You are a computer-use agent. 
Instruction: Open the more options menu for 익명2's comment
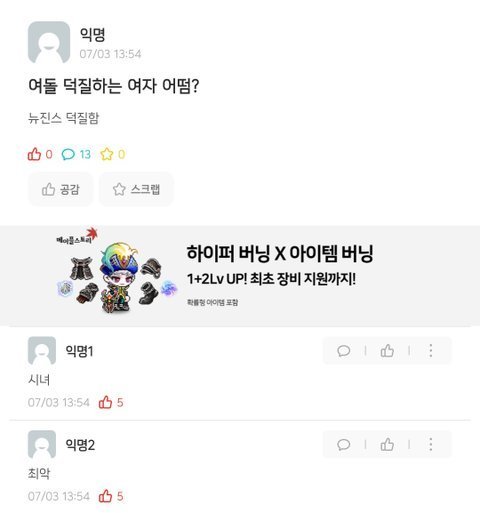click(431, 444)
